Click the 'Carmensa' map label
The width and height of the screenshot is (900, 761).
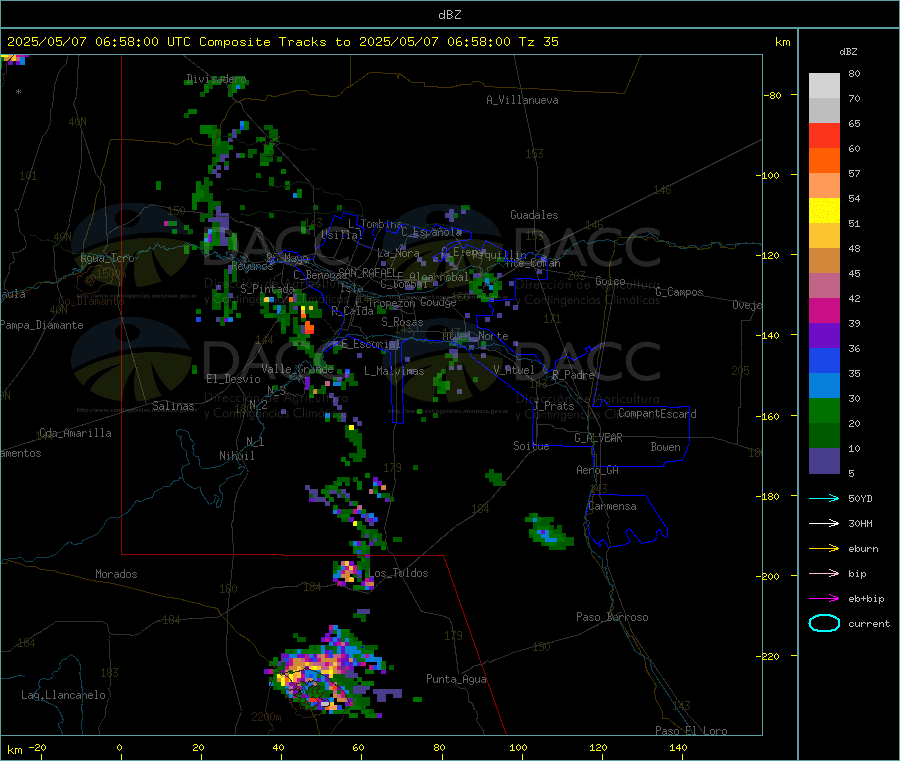pos(612,506)
